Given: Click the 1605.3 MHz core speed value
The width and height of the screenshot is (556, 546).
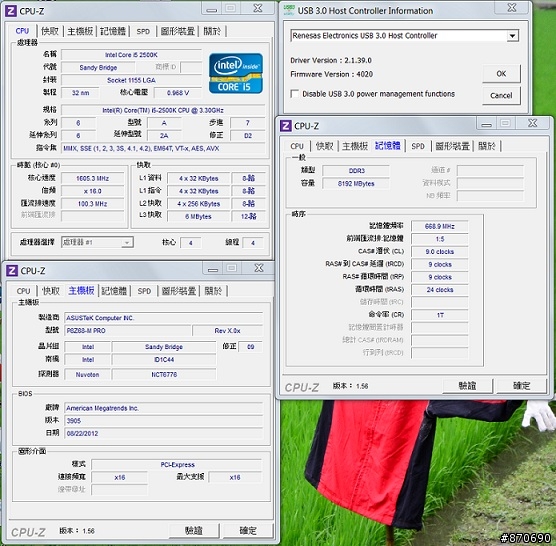Looking at the screenshot, I should [x=93, y=178].
